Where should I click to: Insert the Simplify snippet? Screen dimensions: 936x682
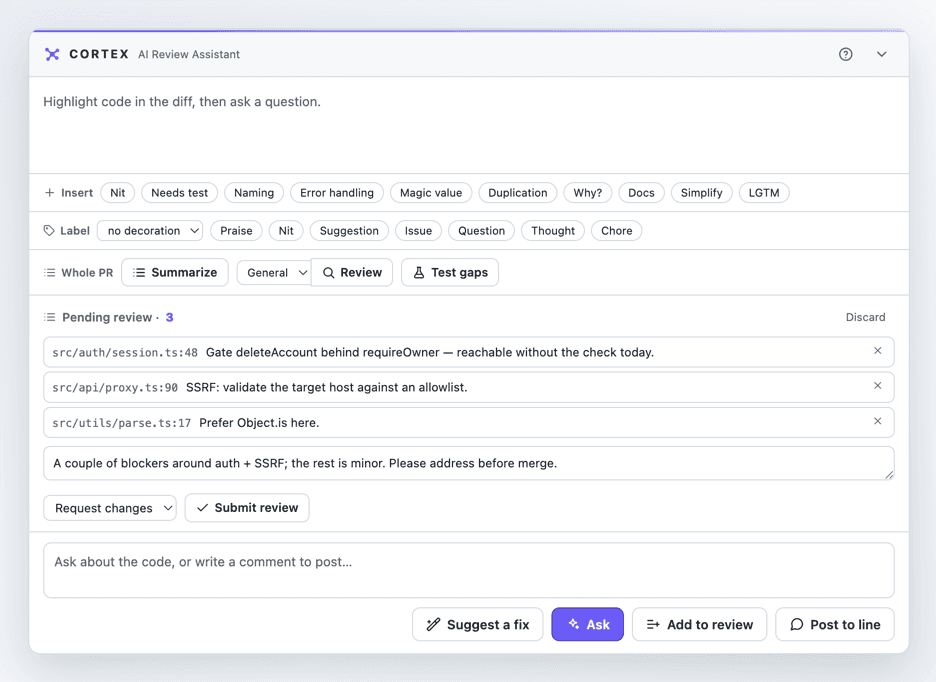pos(701,193)
